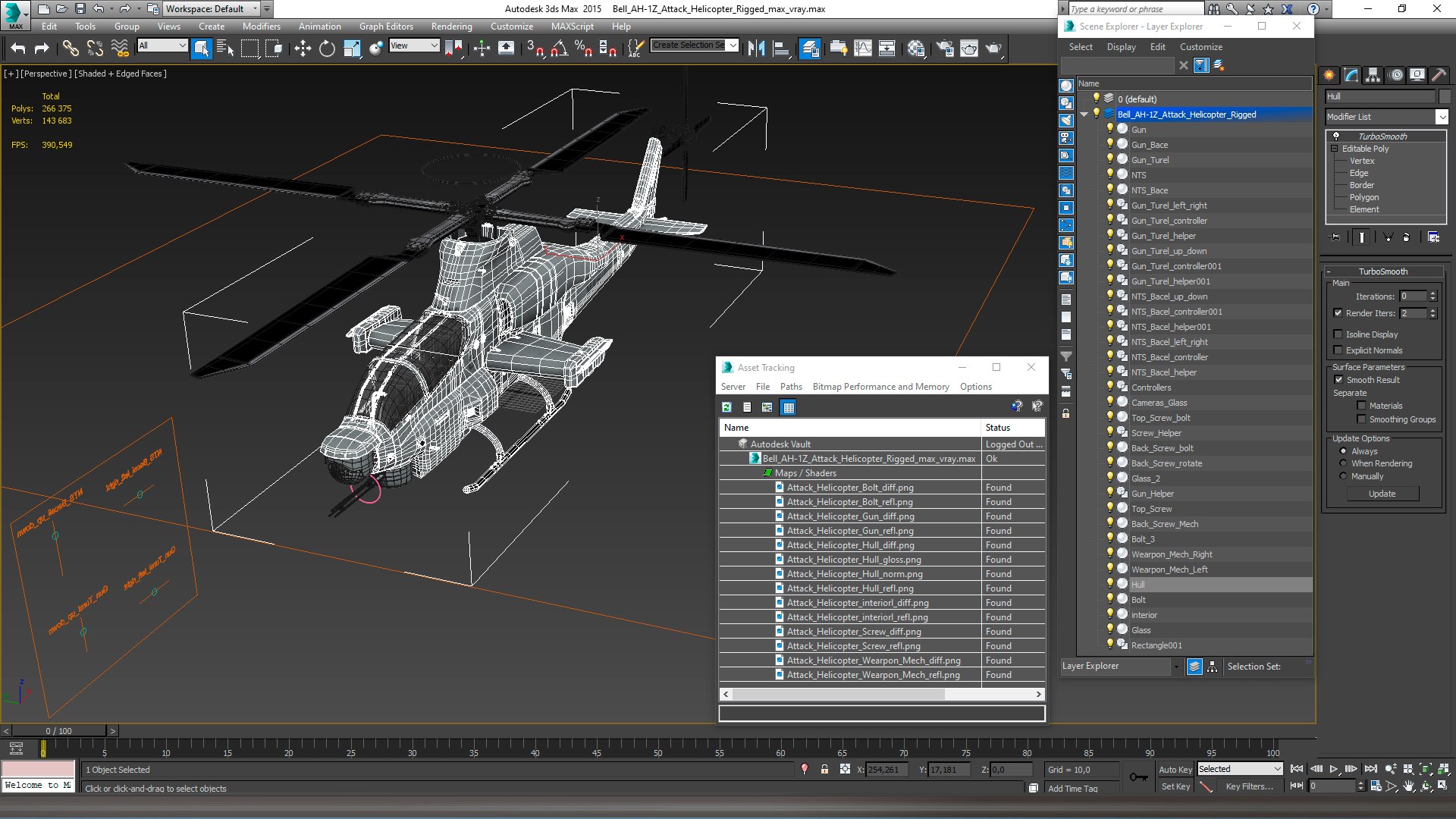The width and height of the screenshot is (1456, 819).
Task: Open the Hierarchy command panel tab
Action: coord(1373,74)
